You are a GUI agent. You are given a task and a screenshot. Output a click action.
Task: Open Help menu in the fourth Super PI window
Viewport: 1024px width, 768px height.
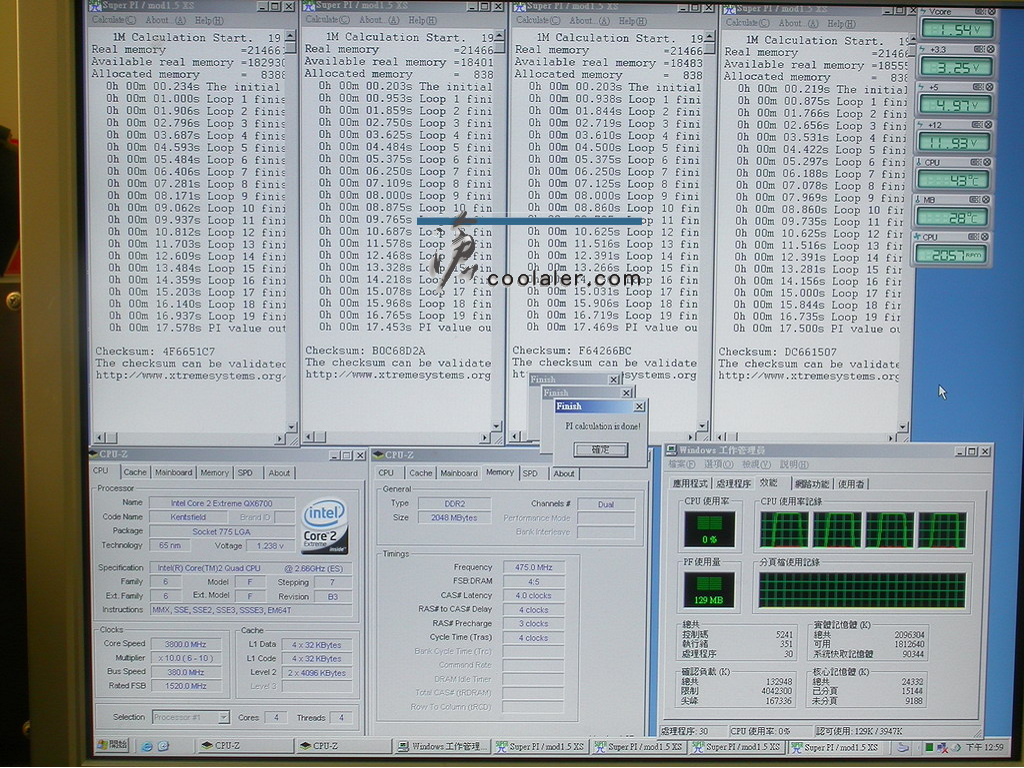click(x=841, y=24)
